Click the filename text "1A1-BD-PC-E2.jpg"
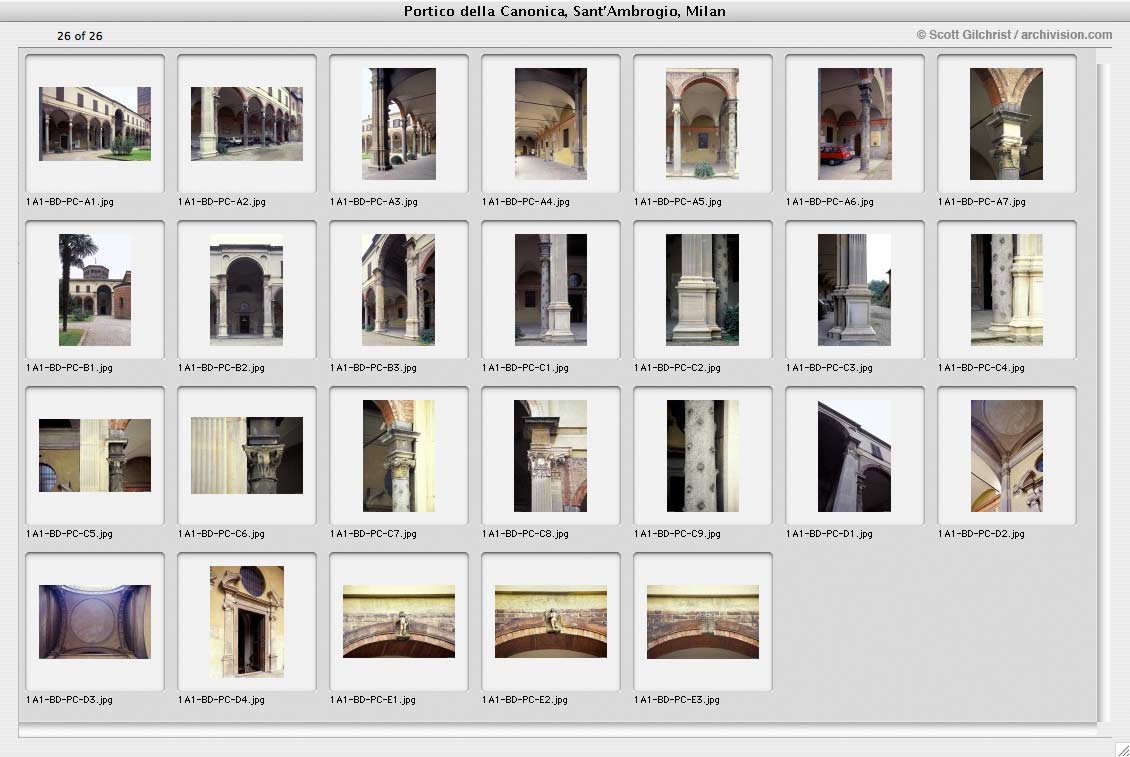Screen dimensions: 1130x757 pyautogui.click(x=525, y=699)
